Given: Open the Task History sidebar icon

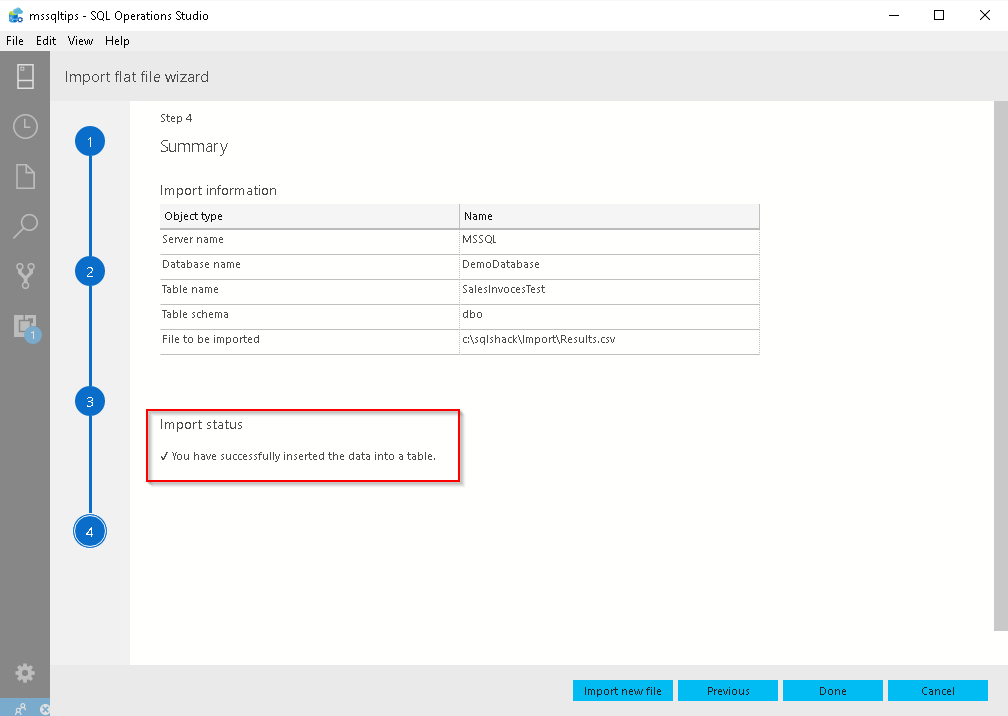Looking at the screenshot, I should click(25, 127).
